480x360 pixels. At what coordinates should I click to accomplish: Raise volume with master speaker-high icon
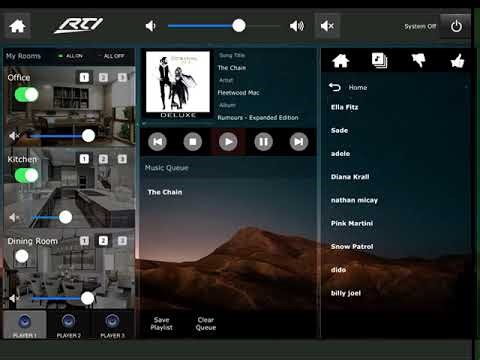[x=296, y=26]
